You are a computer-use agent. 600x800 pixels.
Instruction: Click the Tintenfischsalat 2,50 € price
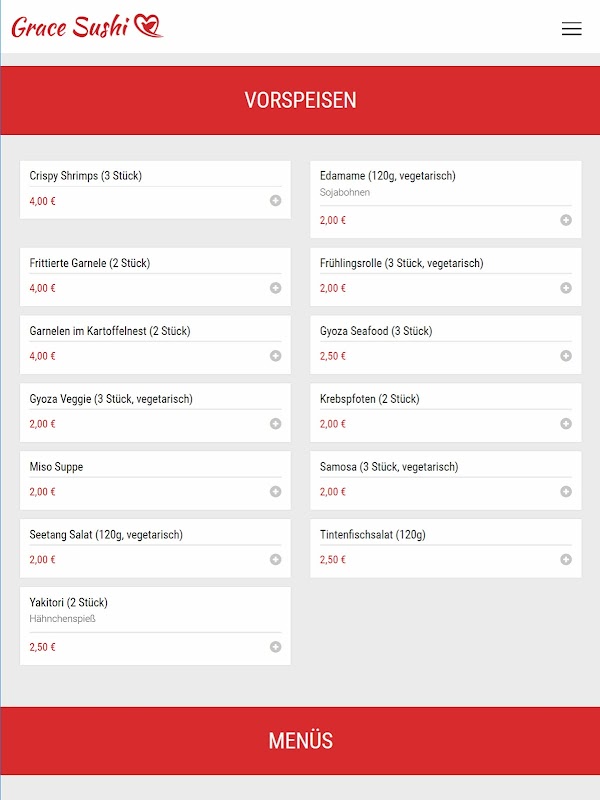333,560
